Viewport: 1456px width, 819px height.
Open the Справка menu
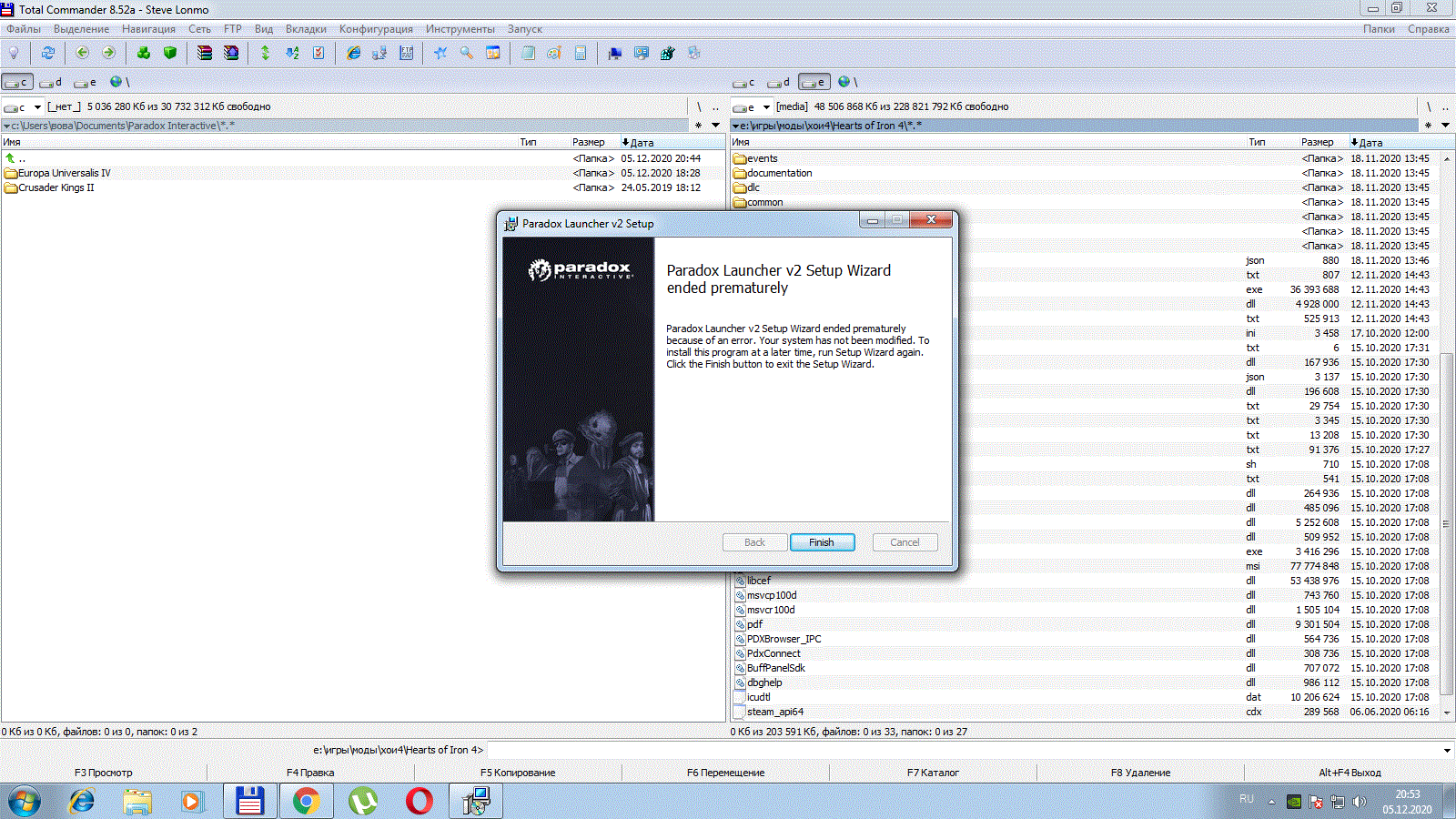[x=1428, y=29]
